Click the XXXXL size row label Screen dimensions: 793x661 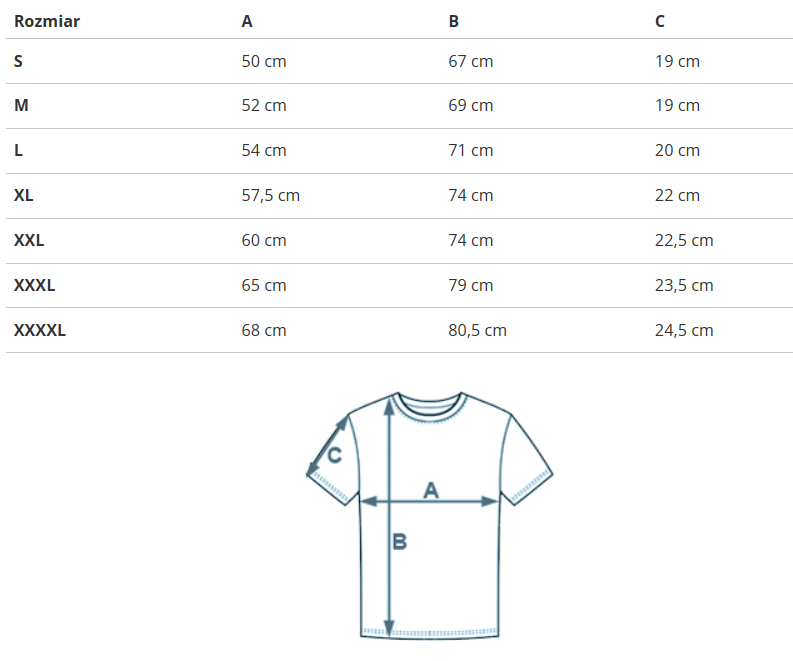click(x=40, y=330)
